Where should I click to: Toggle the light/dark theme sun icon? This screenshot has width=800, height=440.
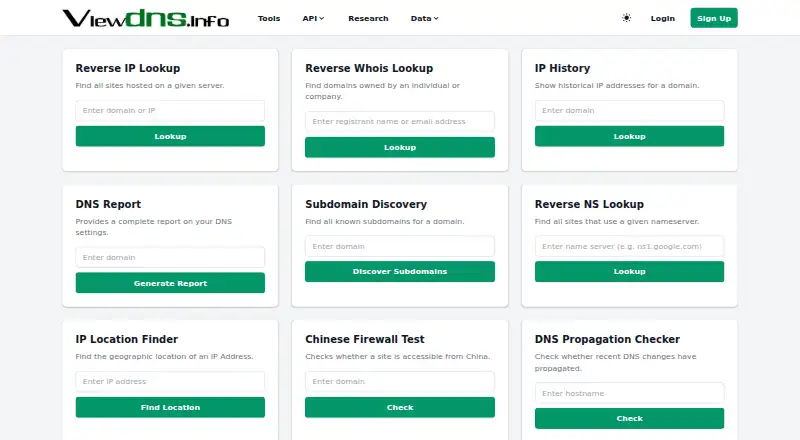point(627,18)
